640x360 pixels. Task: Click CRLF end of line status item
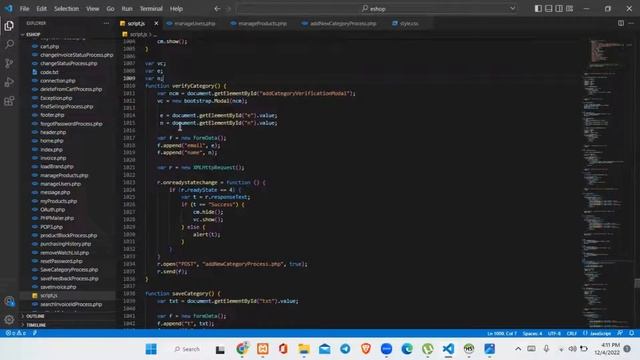click(571, 333)
